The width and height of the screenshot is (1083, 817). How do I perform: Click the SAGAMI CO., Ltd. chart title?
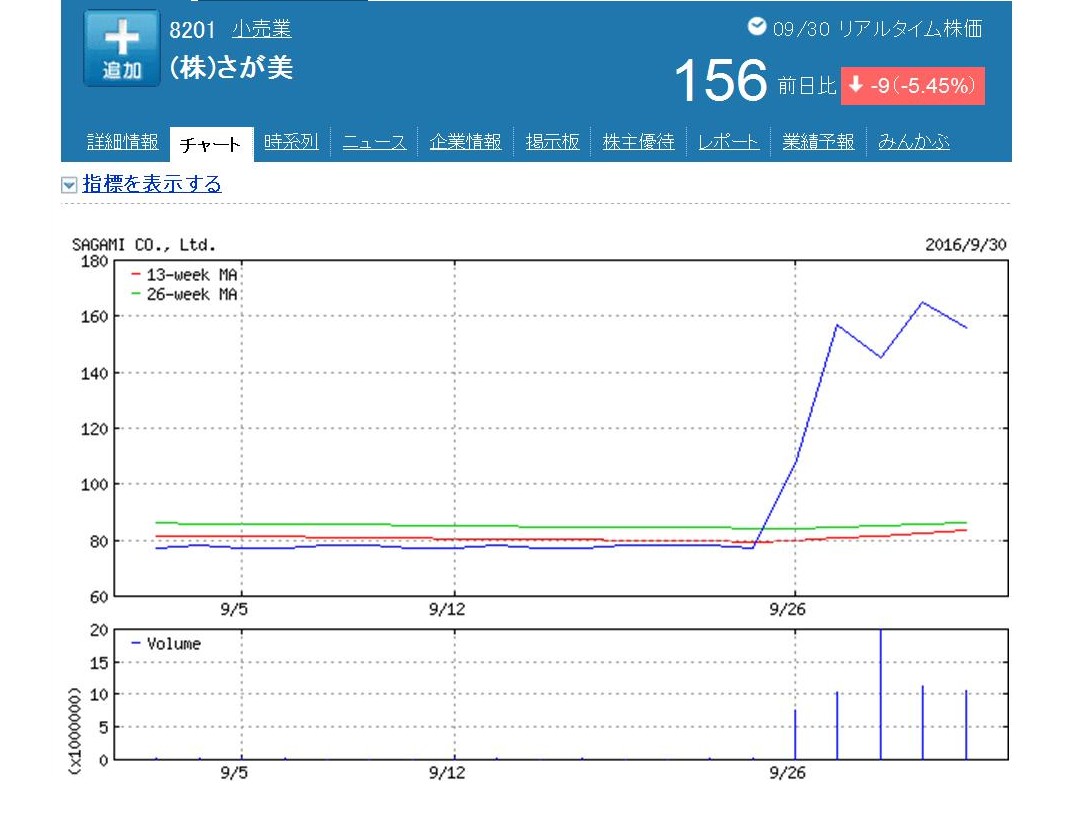(144, 245)
